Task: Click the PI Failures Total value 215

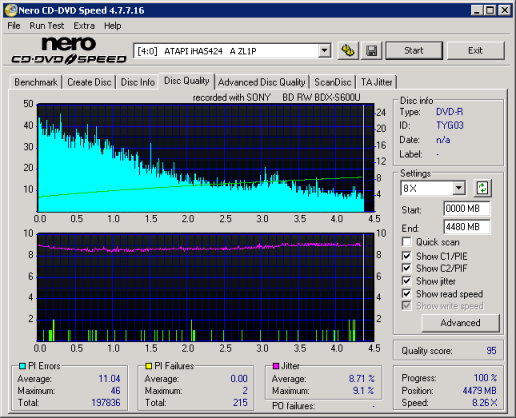Action: 240,403
